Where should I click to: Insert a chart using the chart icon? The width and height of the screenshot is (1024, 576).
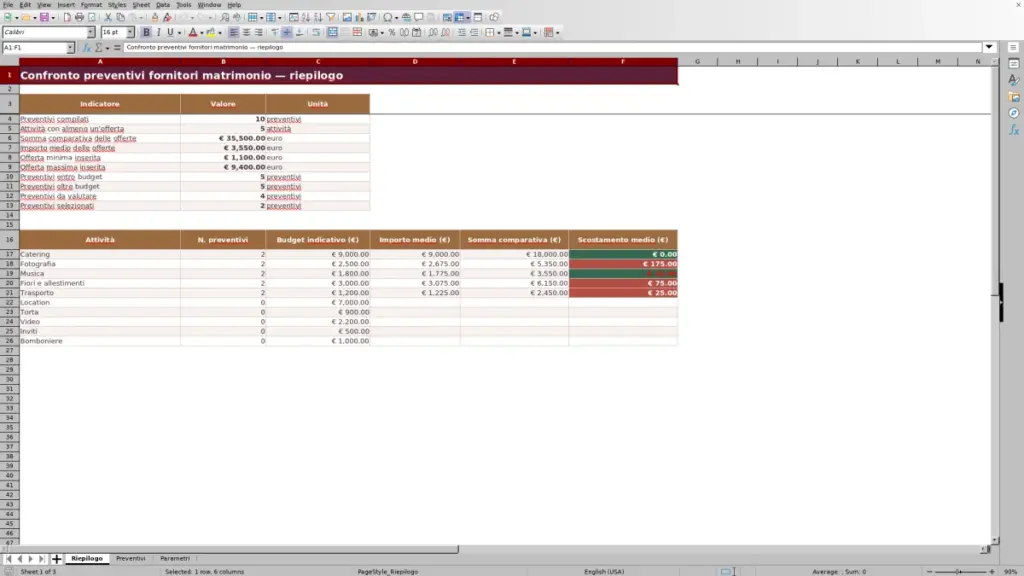(359, 18)
